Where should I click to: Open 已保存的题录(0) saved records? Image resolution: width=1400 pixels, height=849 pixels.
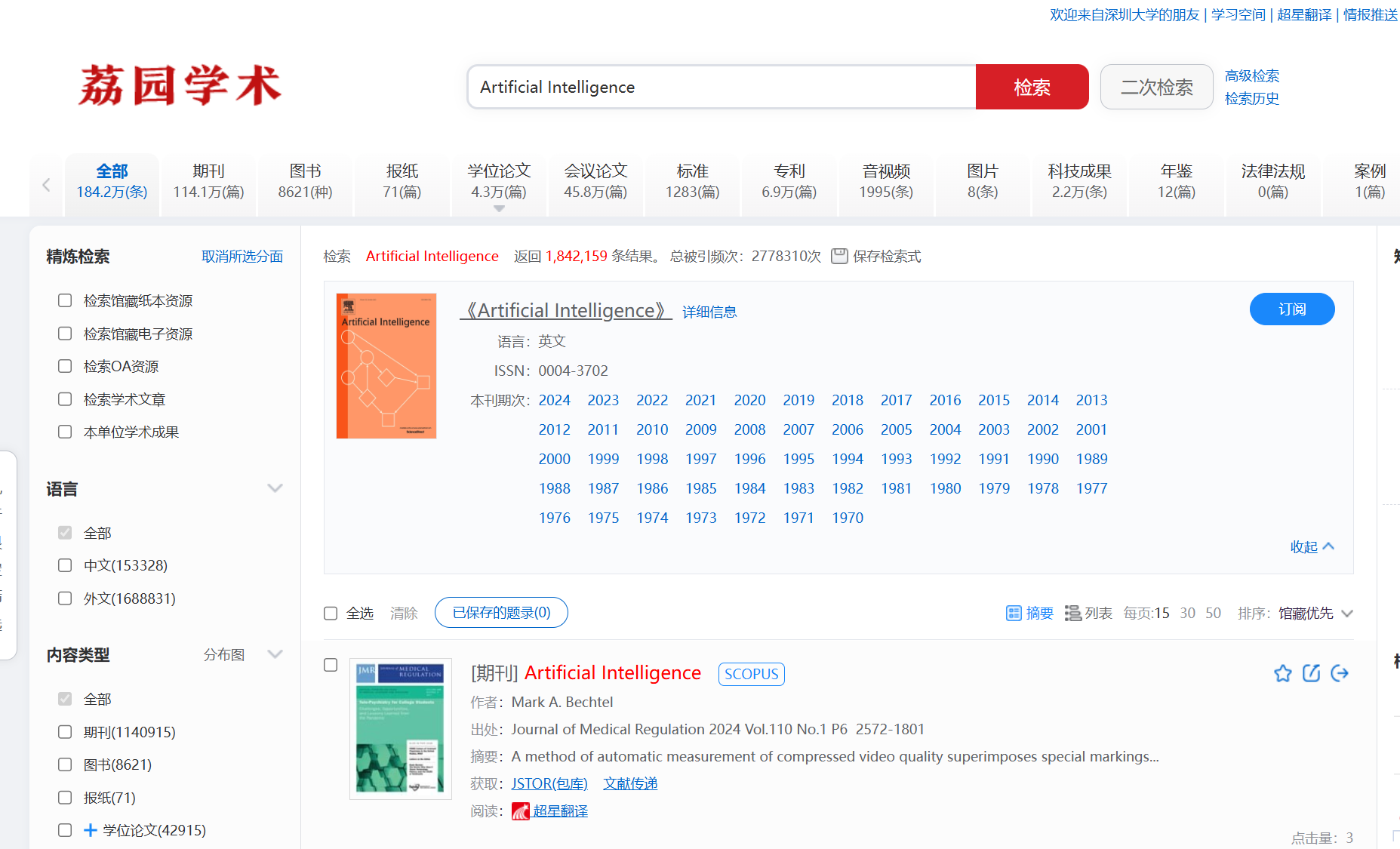(501, 612)
